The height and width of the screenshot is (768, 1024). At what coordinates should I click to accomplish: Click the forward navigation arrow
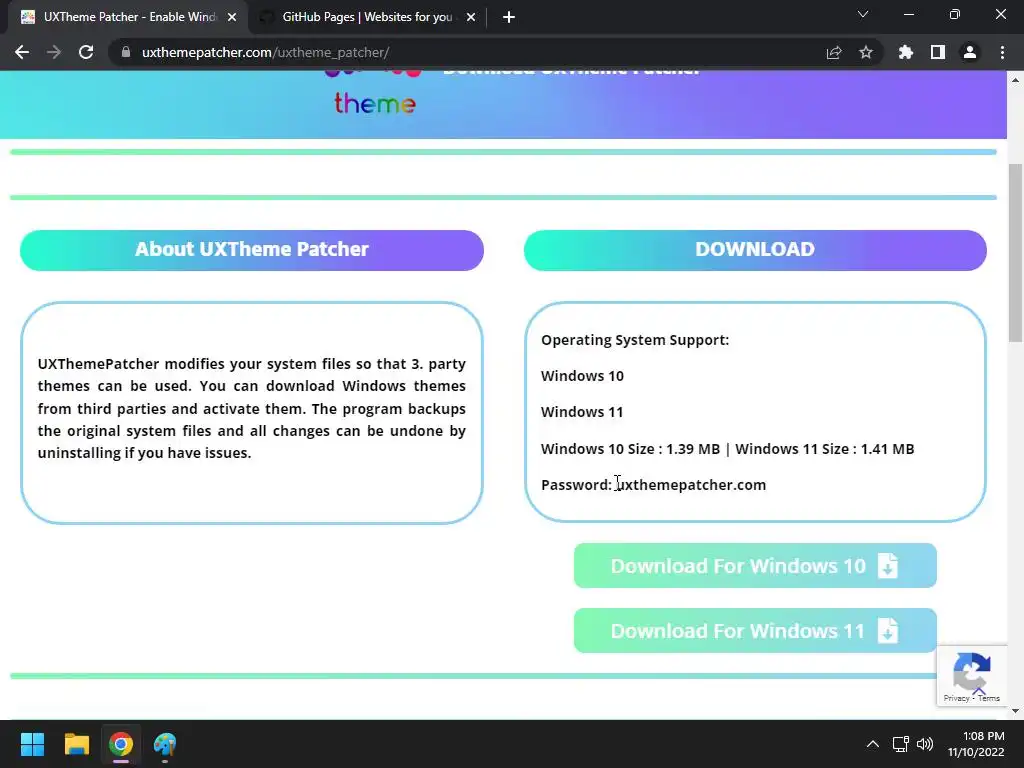click(x=54, y=52)
